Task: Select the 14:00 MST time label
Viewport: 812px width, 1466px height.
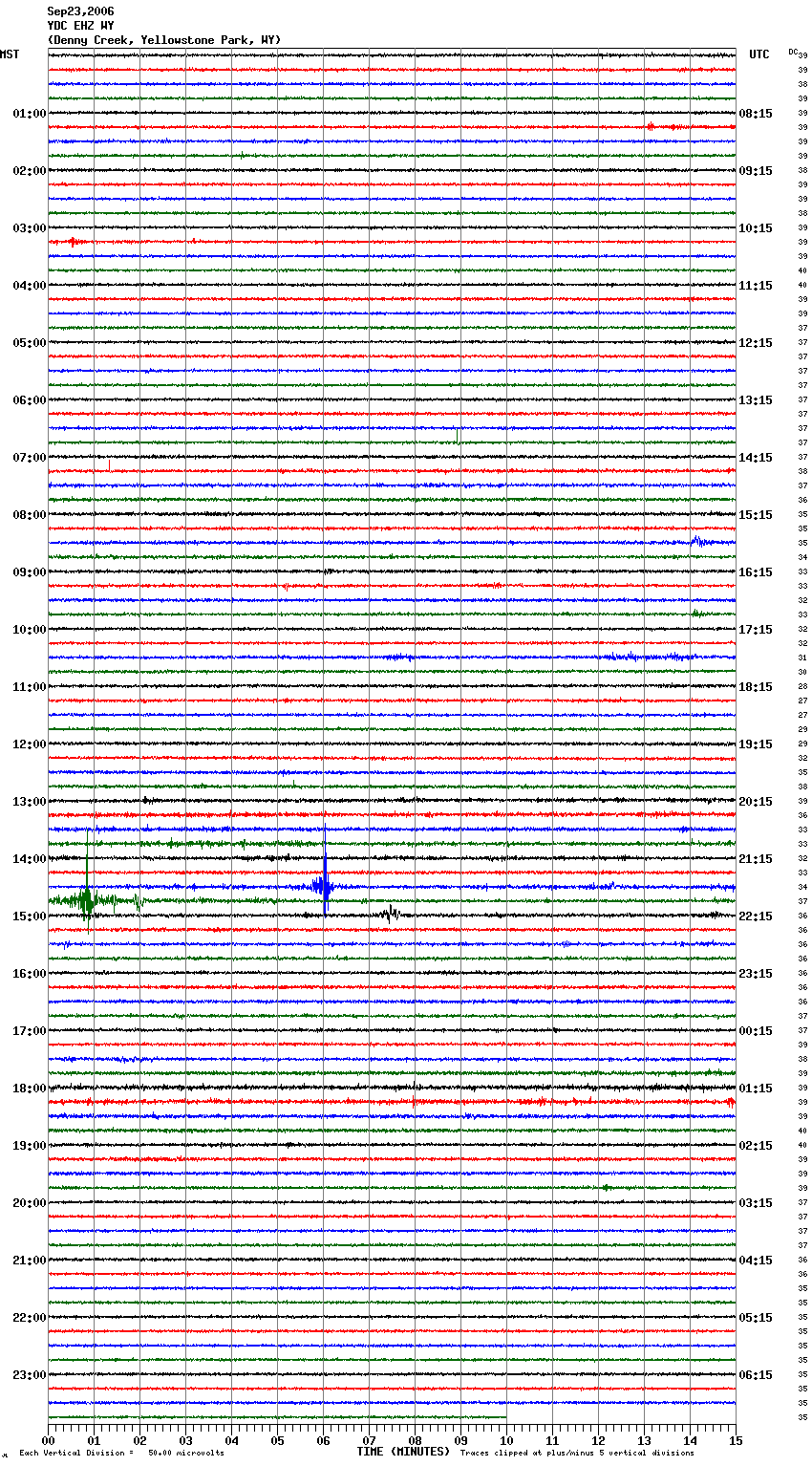Action: 29,859
